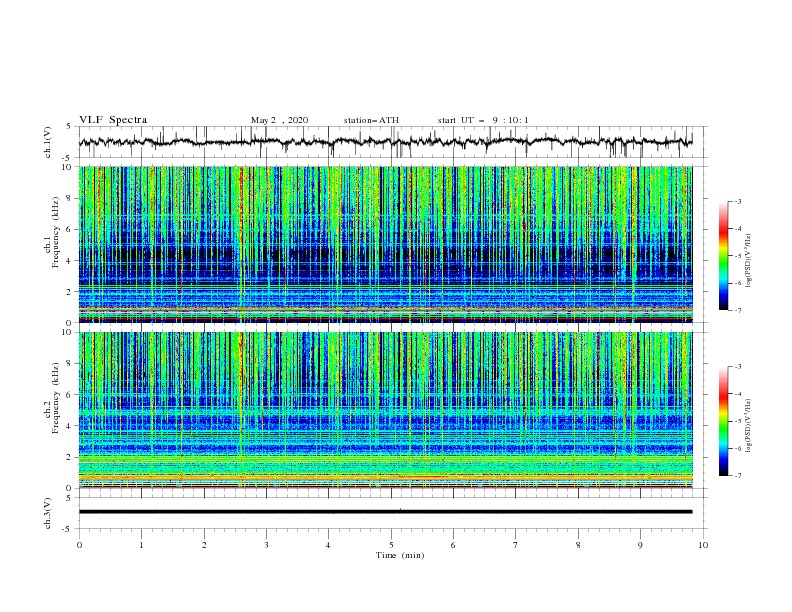Click the "-4" tick on lower colorbar
Screen dimensions: 792x612
click(738, 394)
